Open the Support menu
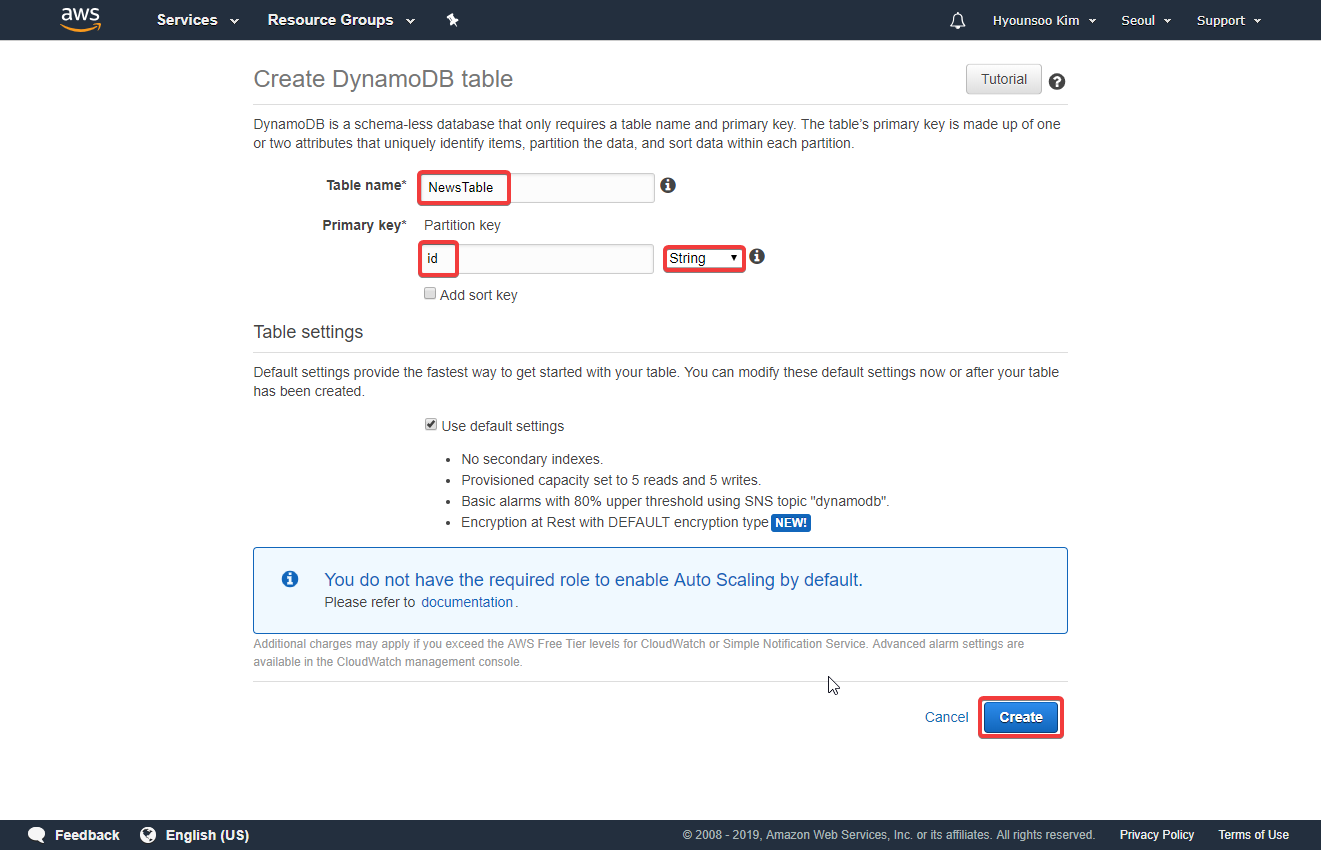1321x850 pixels. click(x=1229, y=20)
